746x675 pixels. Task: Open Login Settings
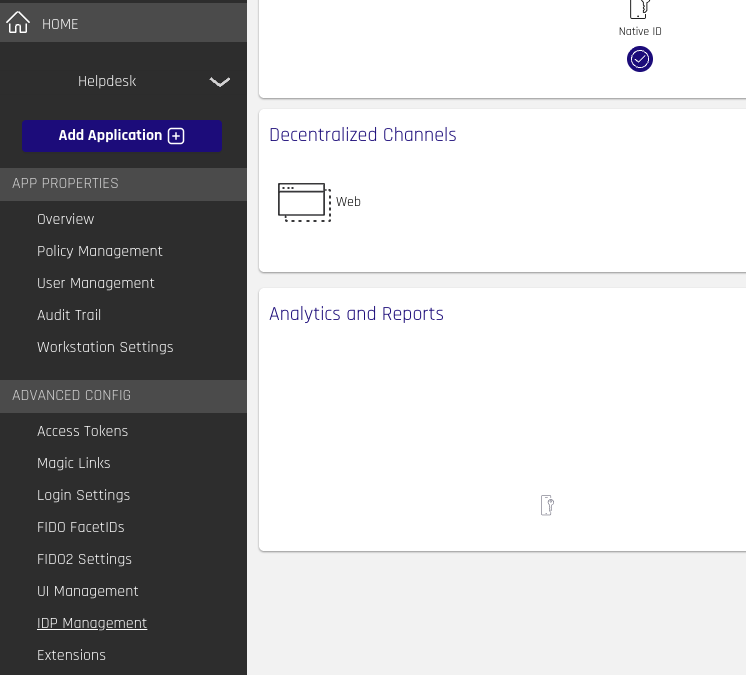[x=84, y=495]
